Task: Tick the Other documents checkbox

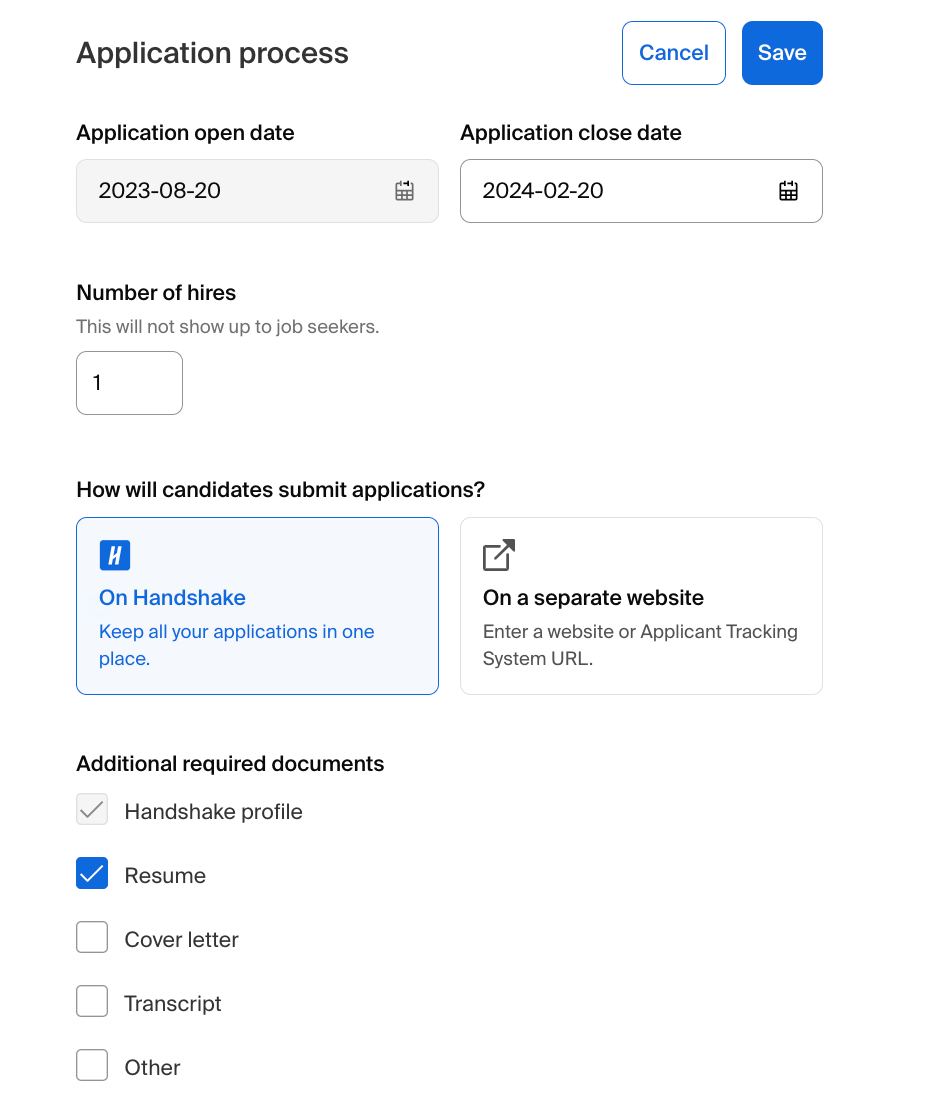Action: click(92, 1067)
